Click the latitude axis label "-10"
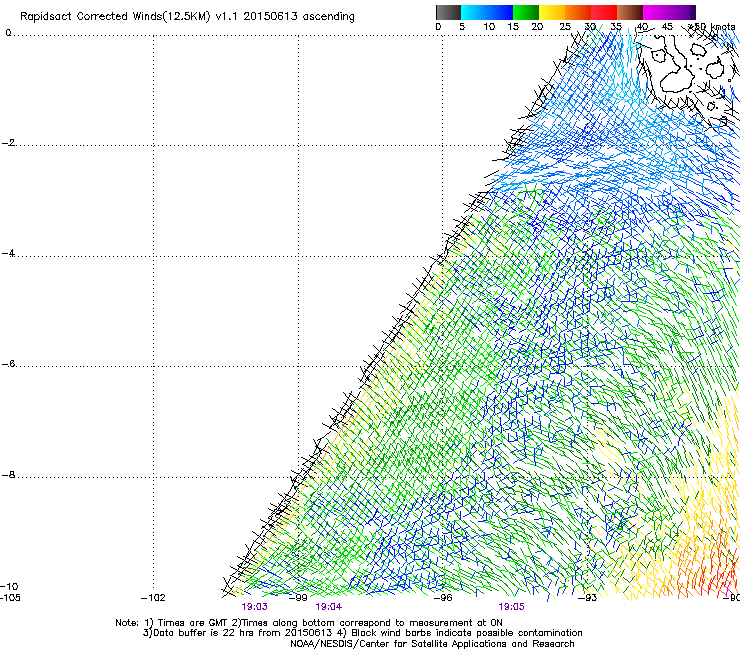This screenshot has height=650, width=740. coord(9,587)
